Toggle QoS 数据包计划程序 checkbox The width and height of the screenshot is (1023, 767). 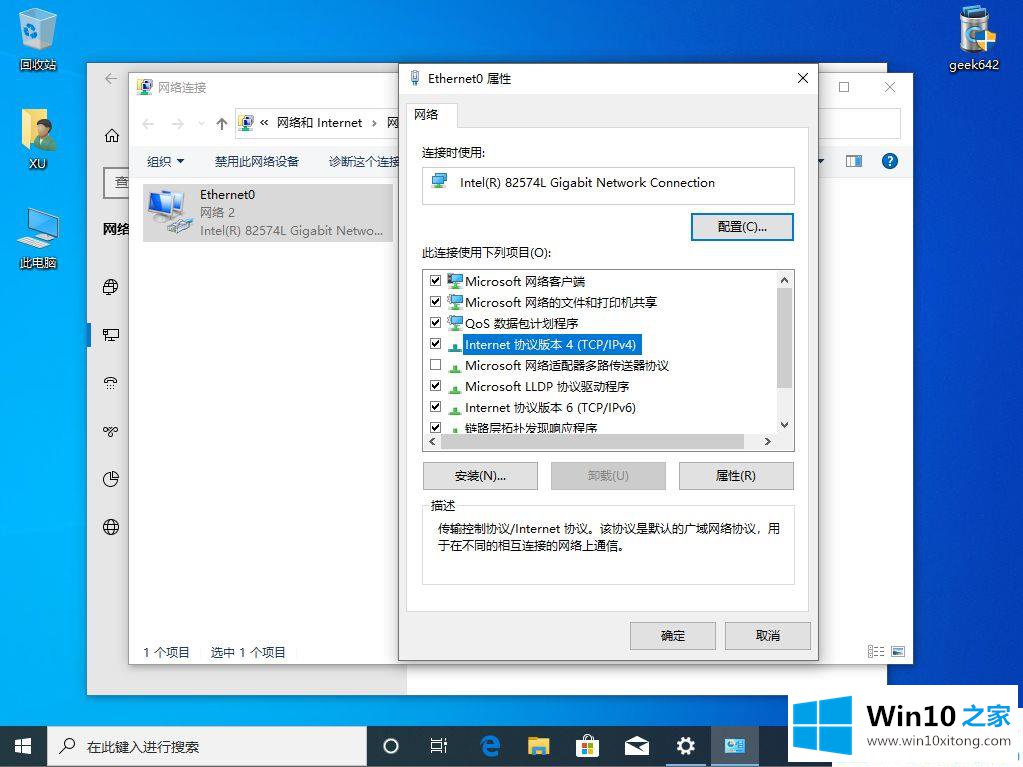point(435,323)
